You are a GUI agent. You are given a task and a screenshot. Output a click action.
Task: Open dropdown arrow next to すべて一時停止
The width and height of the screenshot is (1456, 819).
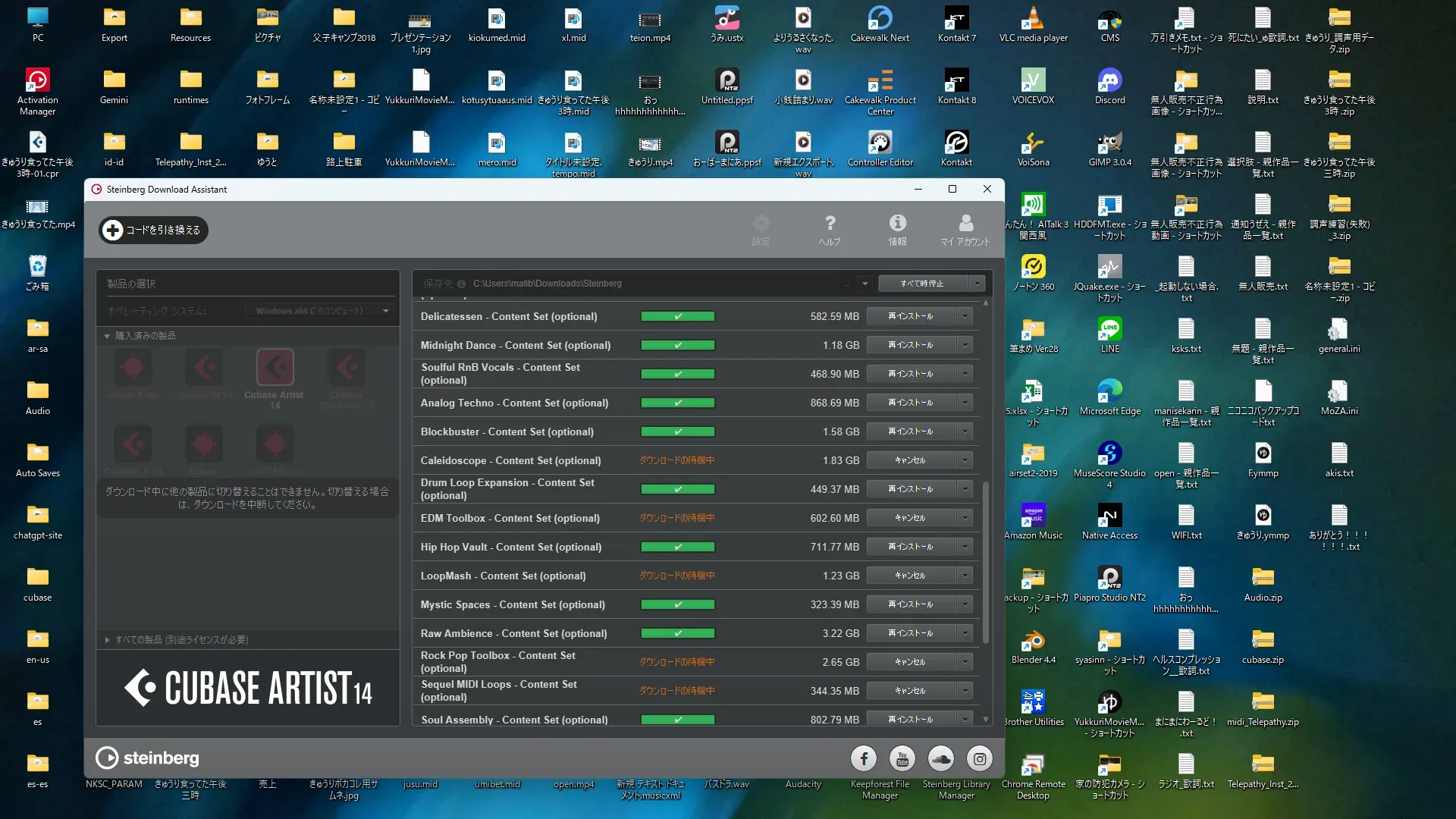[x=977, y=284]
